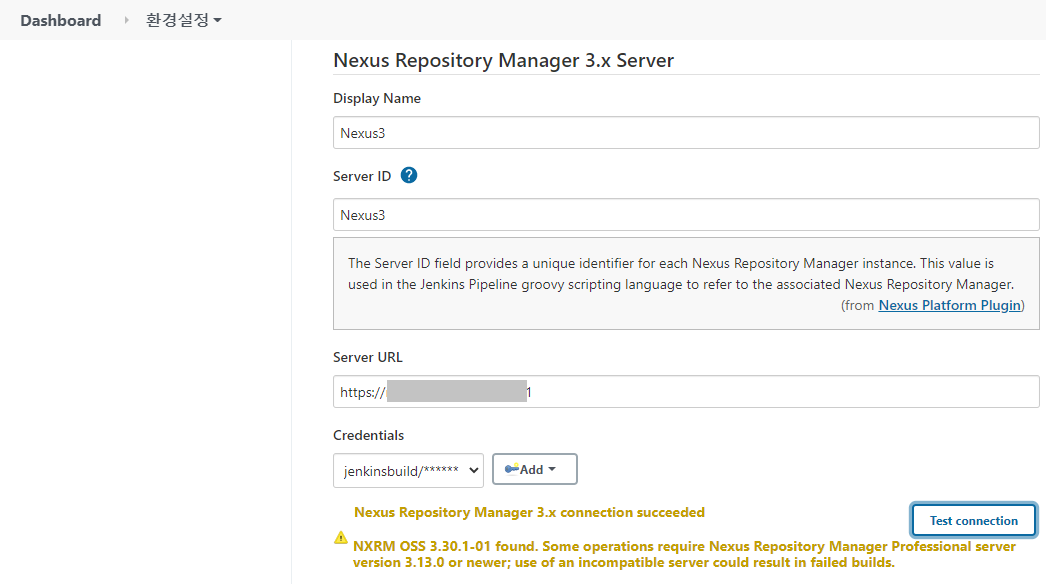Image resolution: width=1046 pixels, height=584 pixels.
Task: Click the NXRM OSS 3.30.1-01 warning text
Action: coord(684,555)
